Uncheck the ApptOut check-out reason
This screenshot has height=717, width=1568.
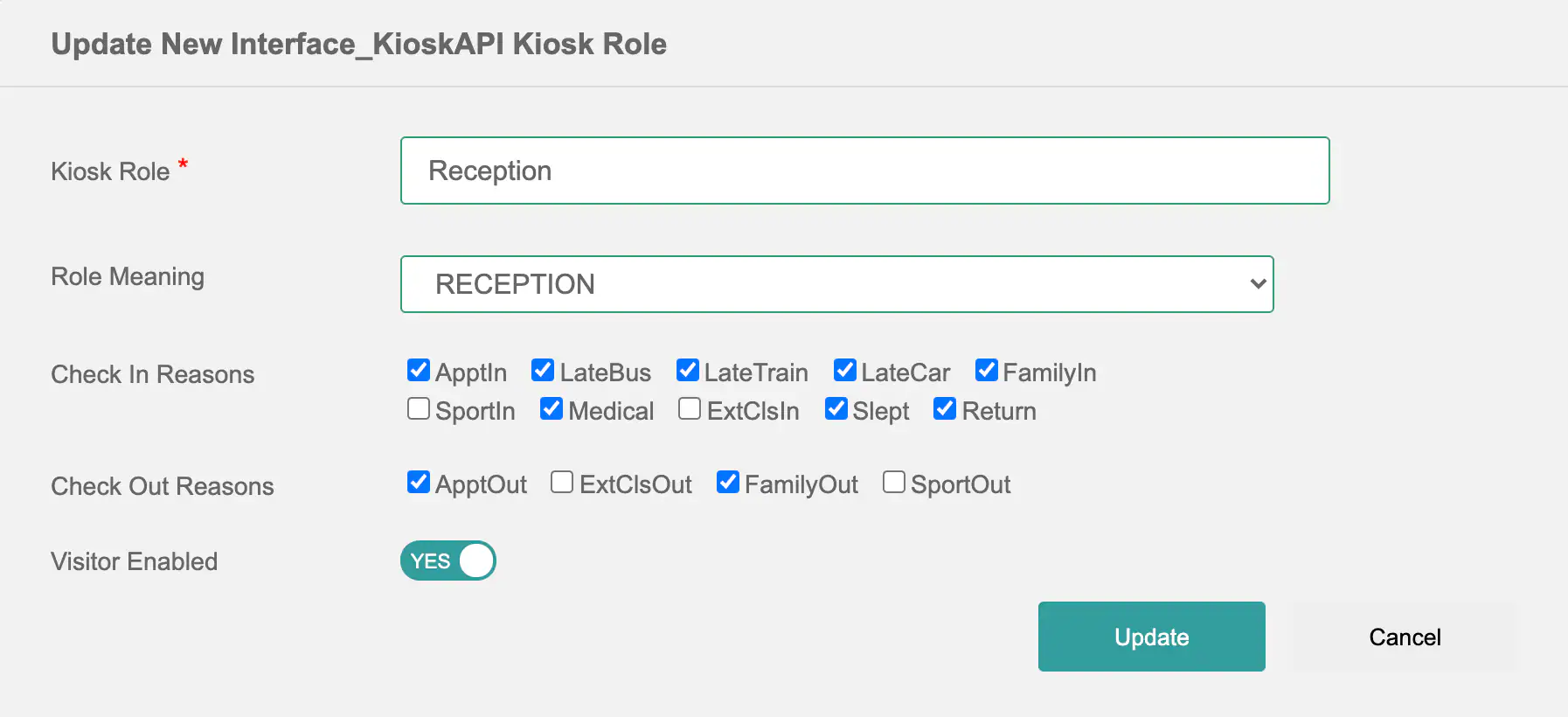[419, 483]
